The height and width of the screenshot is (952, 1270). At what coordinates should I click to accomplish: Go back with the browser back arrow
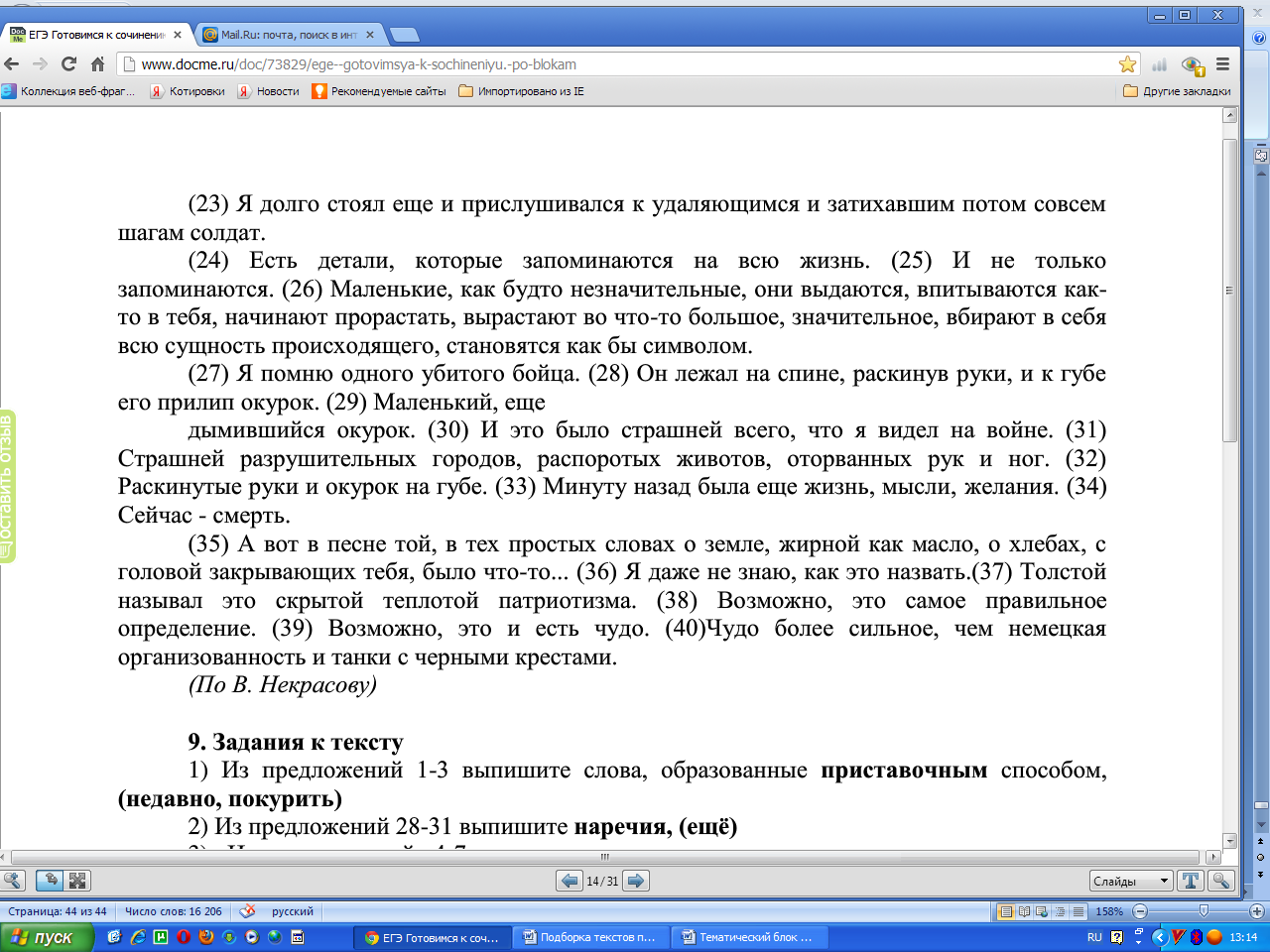[12, 64]
